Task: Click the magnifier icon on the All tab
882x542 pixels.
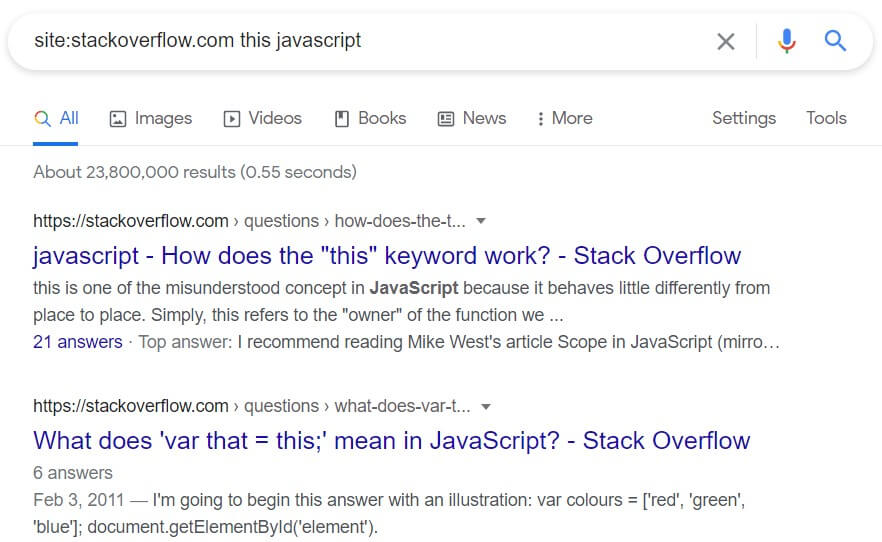Action: click(42, 119)
